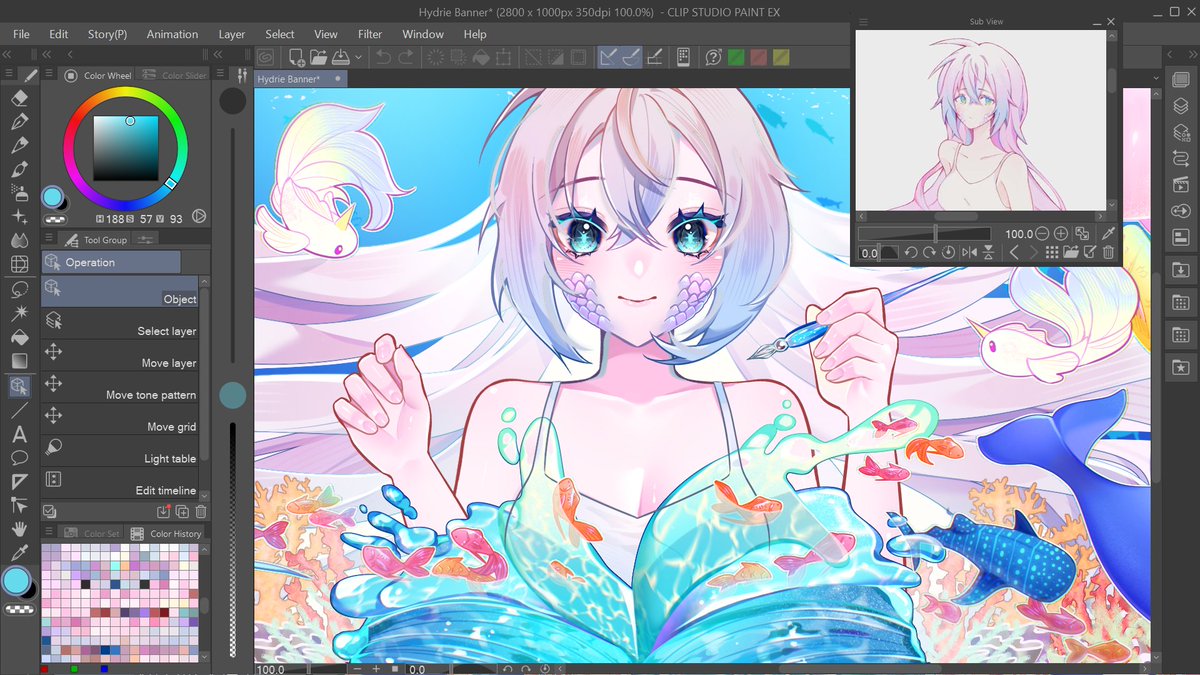Select the Edit timeline sub tool
This screenshot has height=675, width=1200.
tap(120, 483)
